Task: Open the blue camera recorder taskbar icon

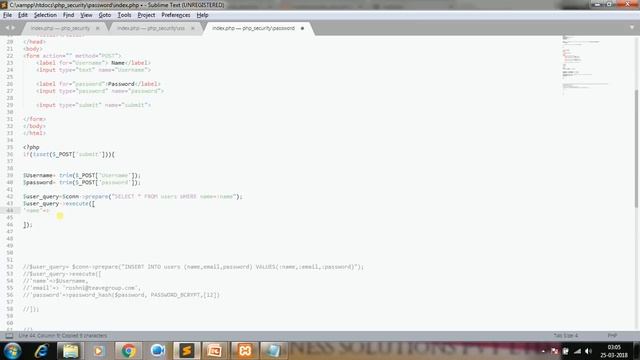Action: (x=157, y=351)
